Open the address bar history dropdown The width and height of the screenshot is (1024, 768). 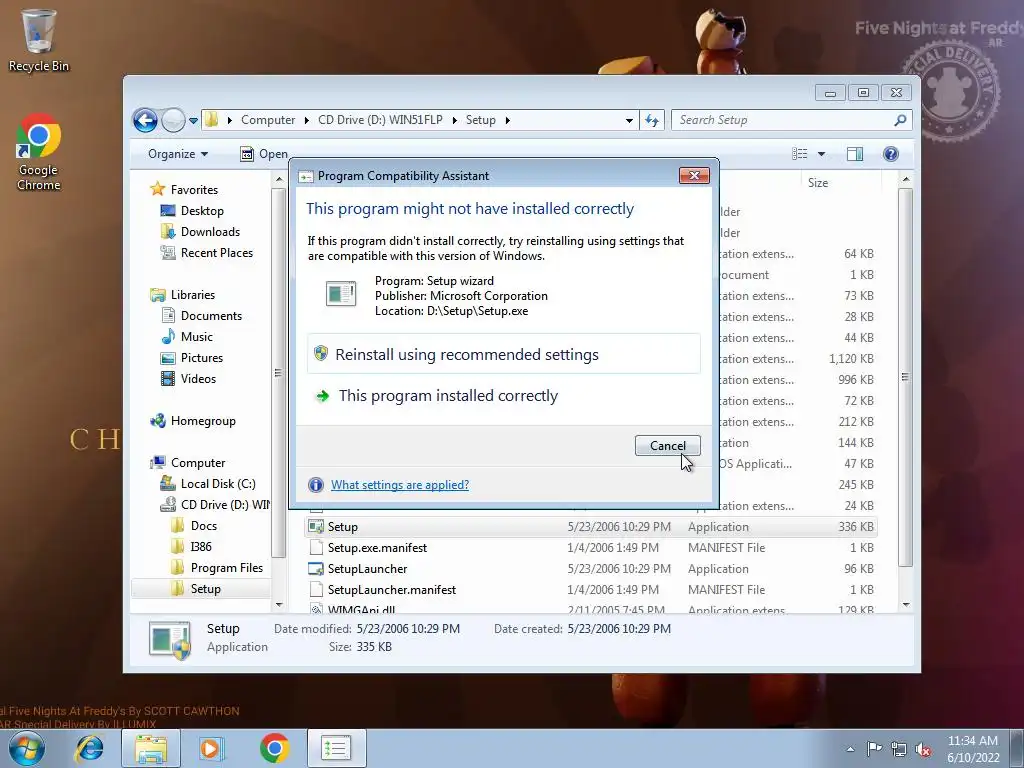pyautogui.click(x=629, y=121)
